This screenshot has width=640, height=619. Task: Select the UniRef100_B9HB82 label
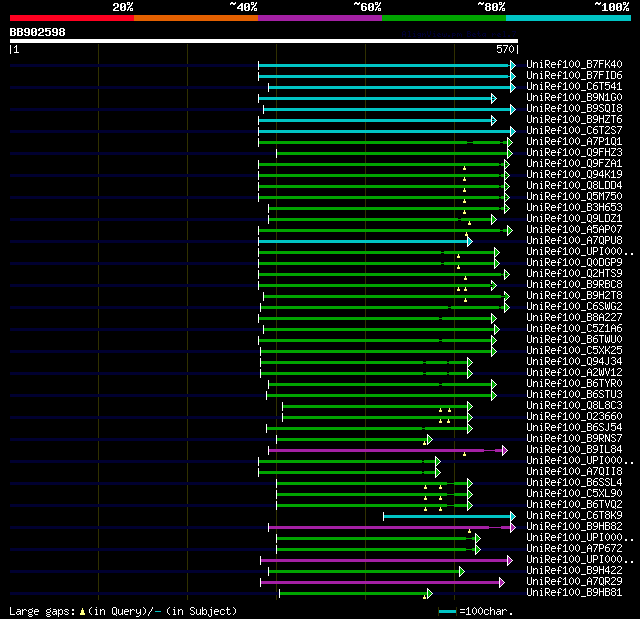(574, 527)
